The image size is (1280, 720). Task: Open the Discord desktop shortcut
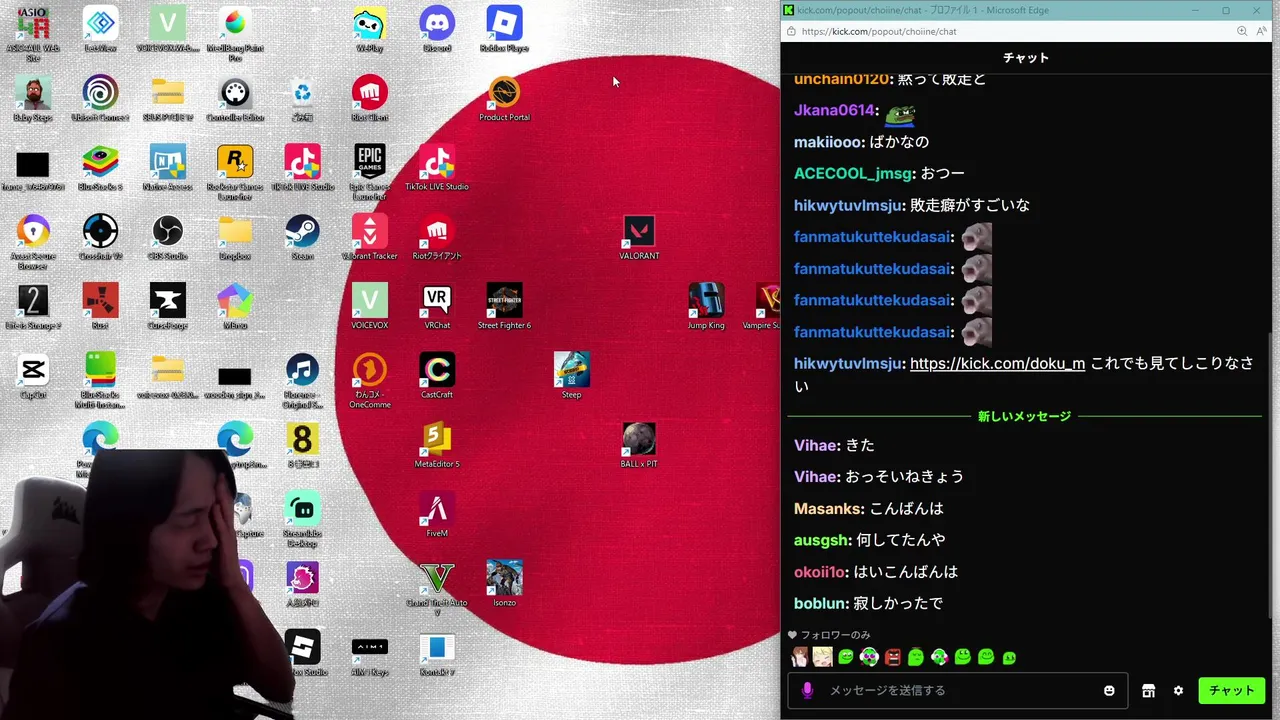point(437,29)
